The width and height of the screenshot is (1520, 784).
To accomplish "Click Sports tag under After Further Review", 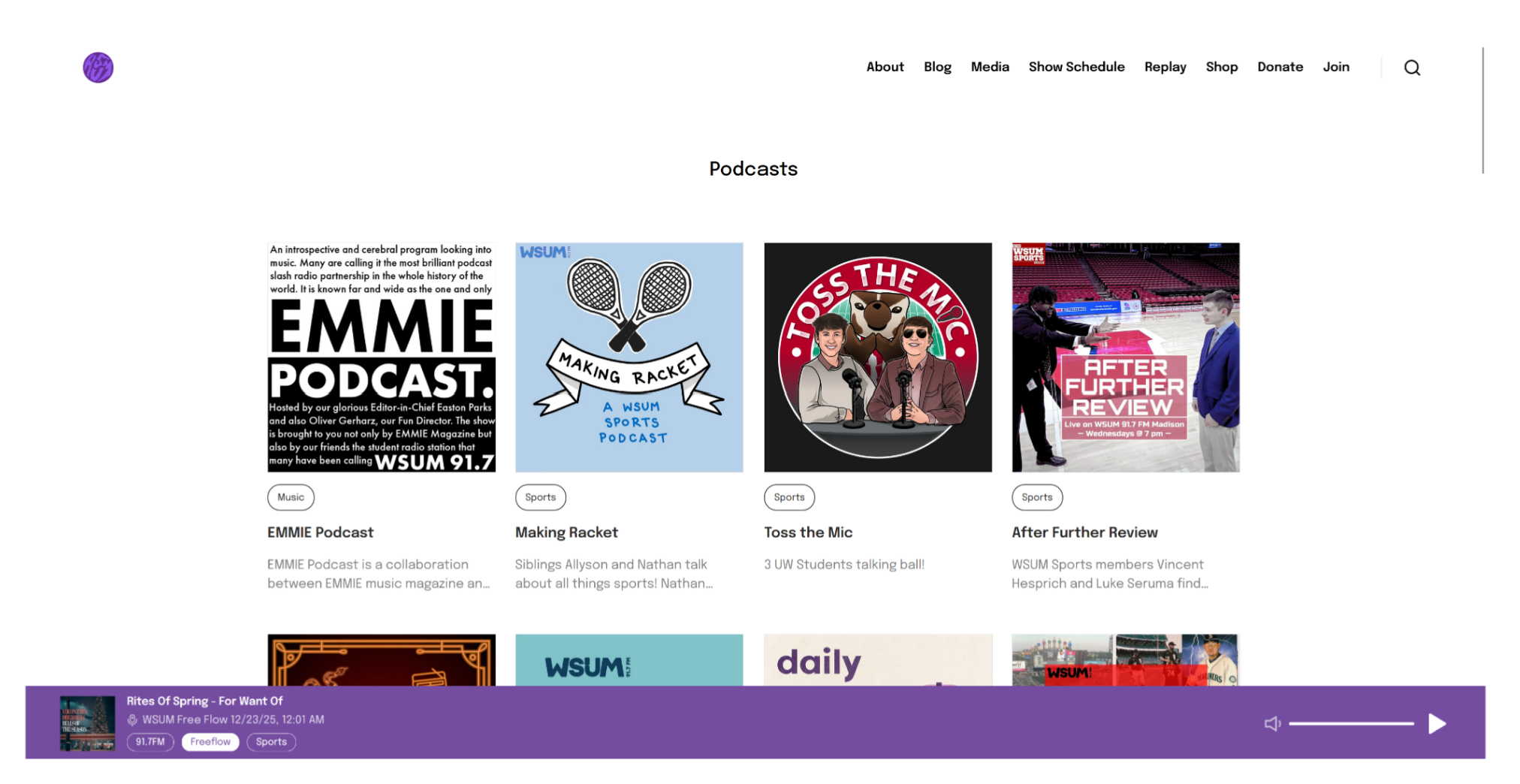I will coord(1037,497).
